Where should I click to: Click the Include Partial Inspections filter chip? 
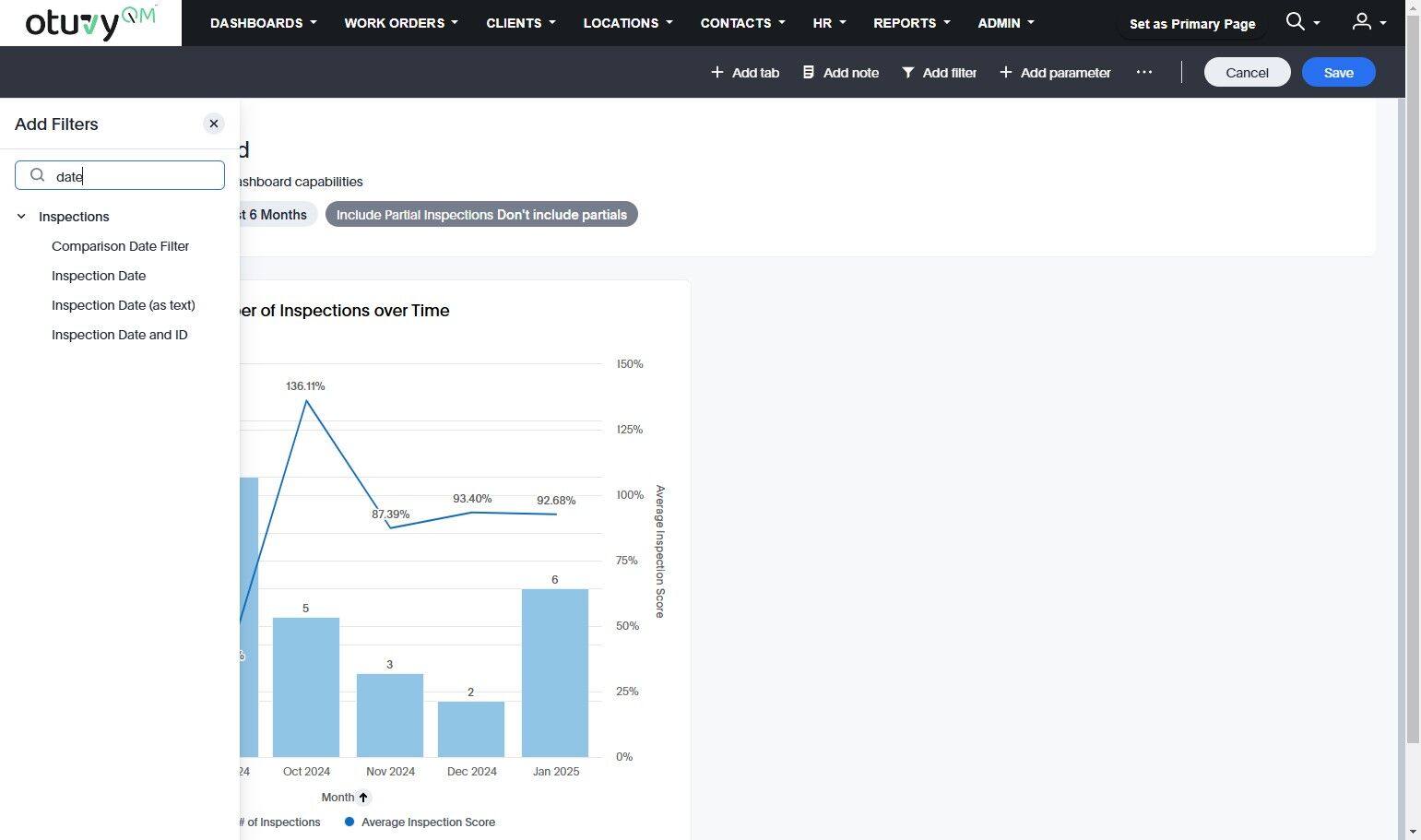481,215
